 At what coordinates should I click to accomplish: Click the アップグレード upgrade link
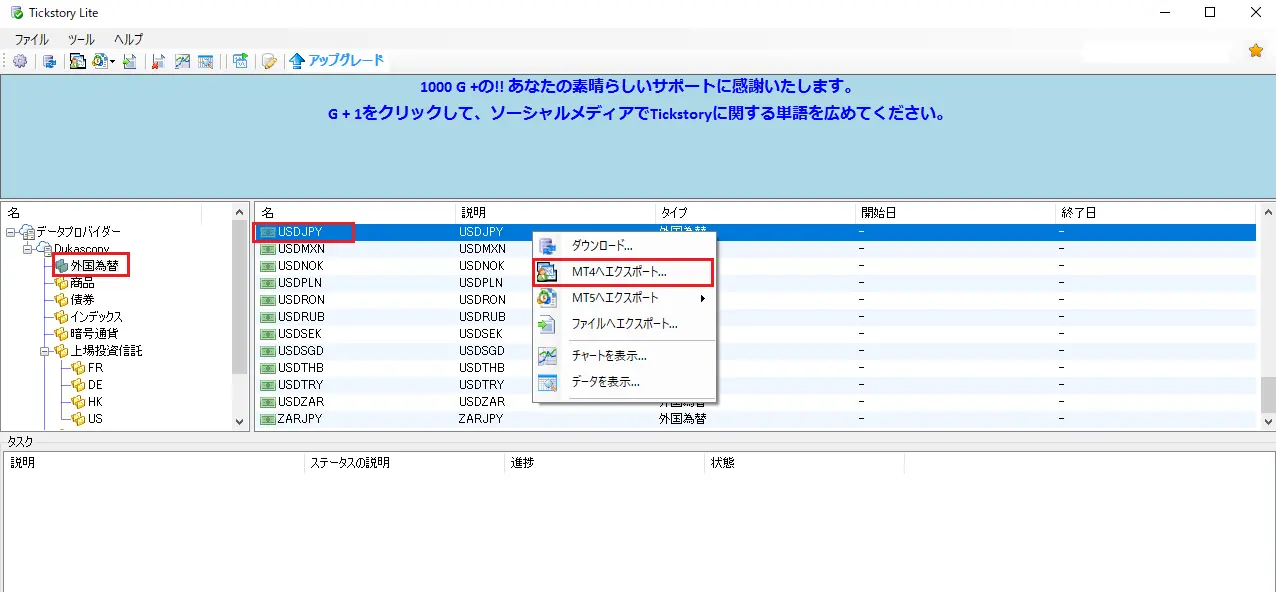click(337, 61)
